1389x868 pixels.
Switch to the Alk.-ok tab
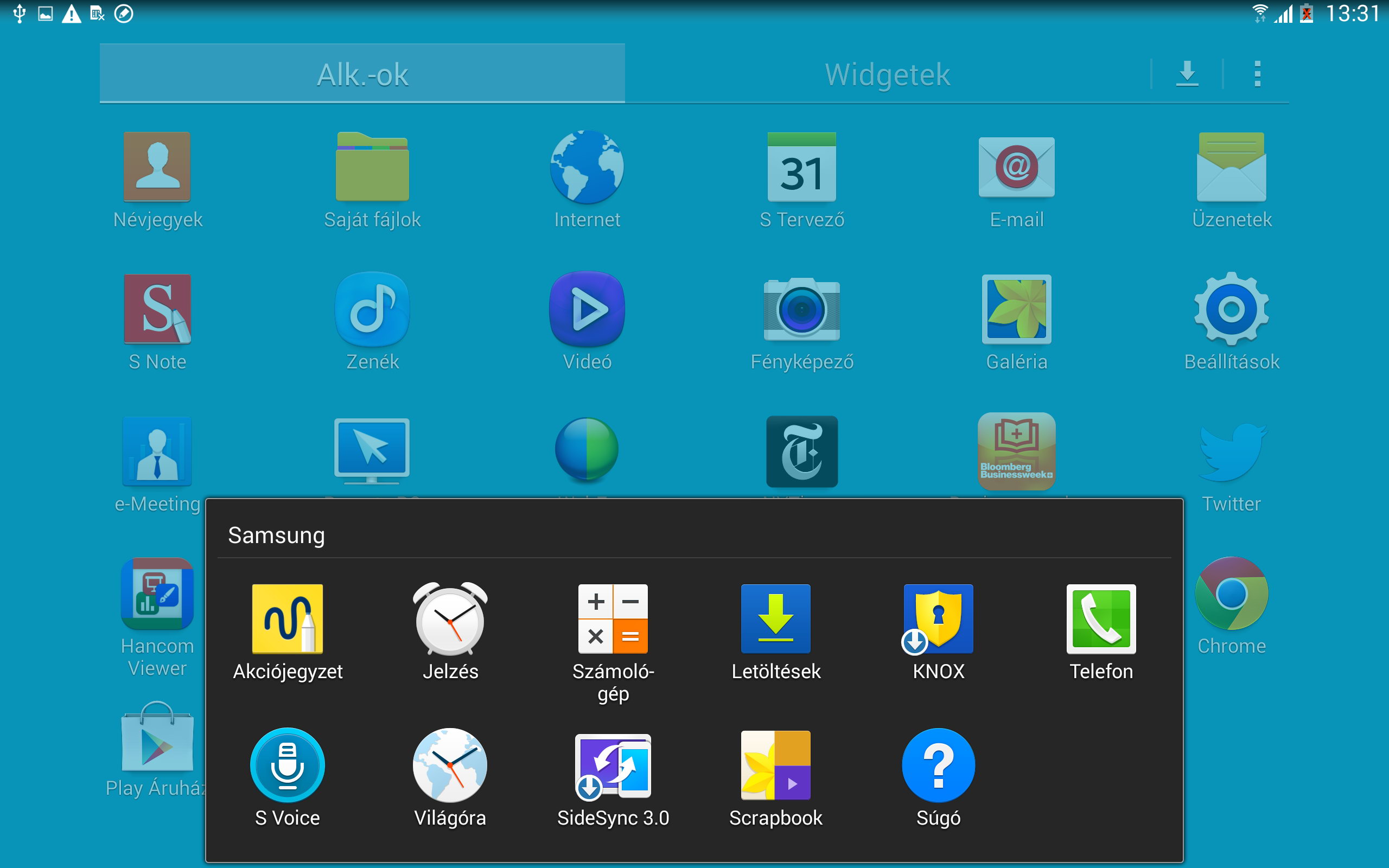(x=362, y=73)
